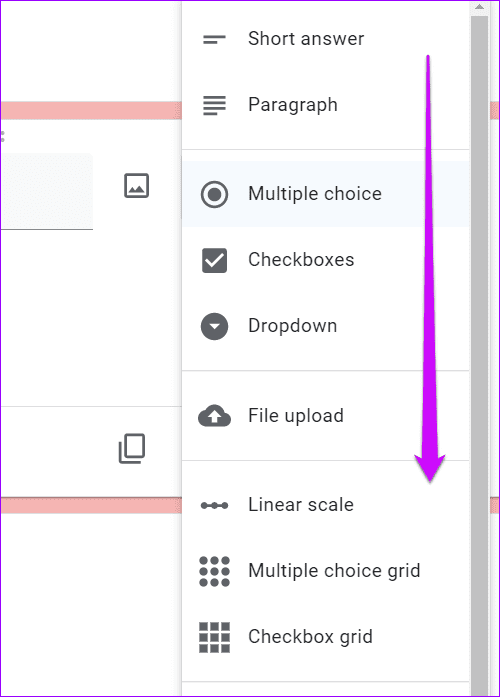Pick the Checkboxes menu option
The image size is (500, 697).
(x=326, y=260)
